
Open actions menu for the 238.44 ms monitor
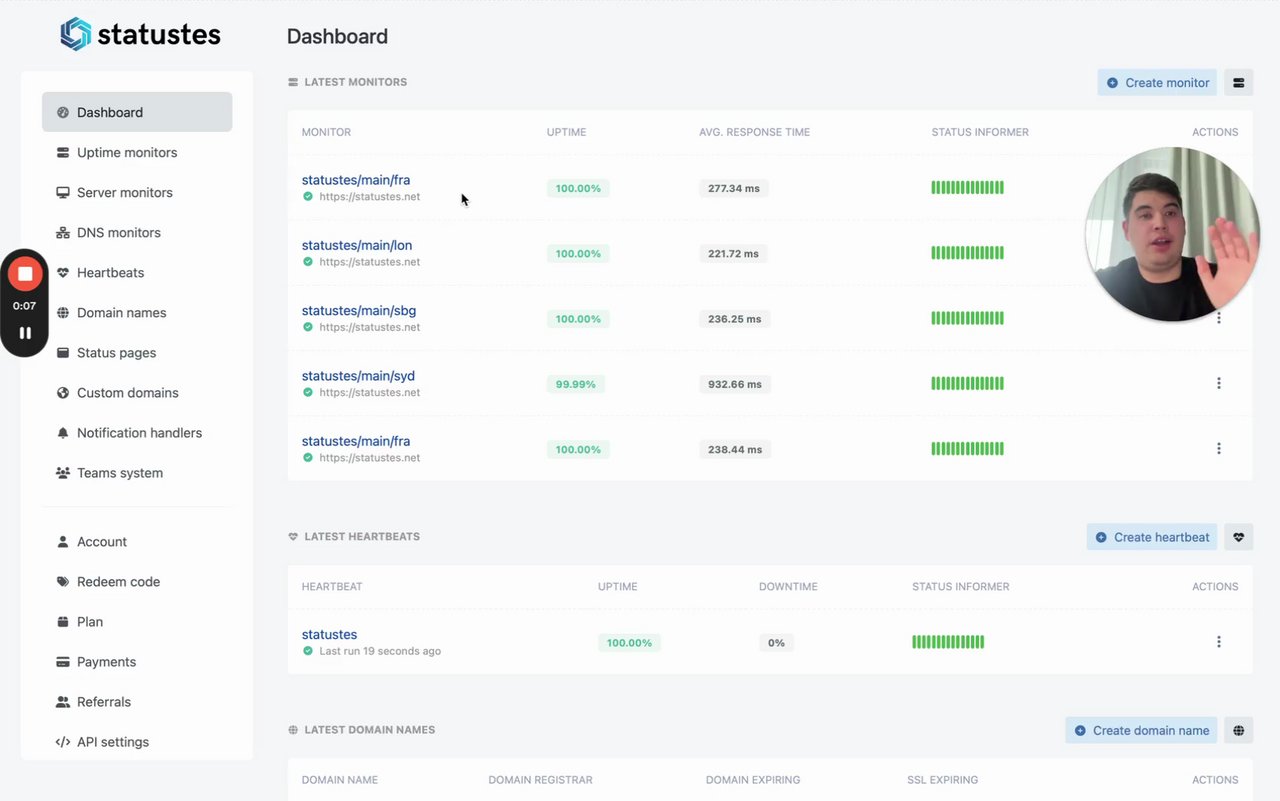click(1218, 448)
